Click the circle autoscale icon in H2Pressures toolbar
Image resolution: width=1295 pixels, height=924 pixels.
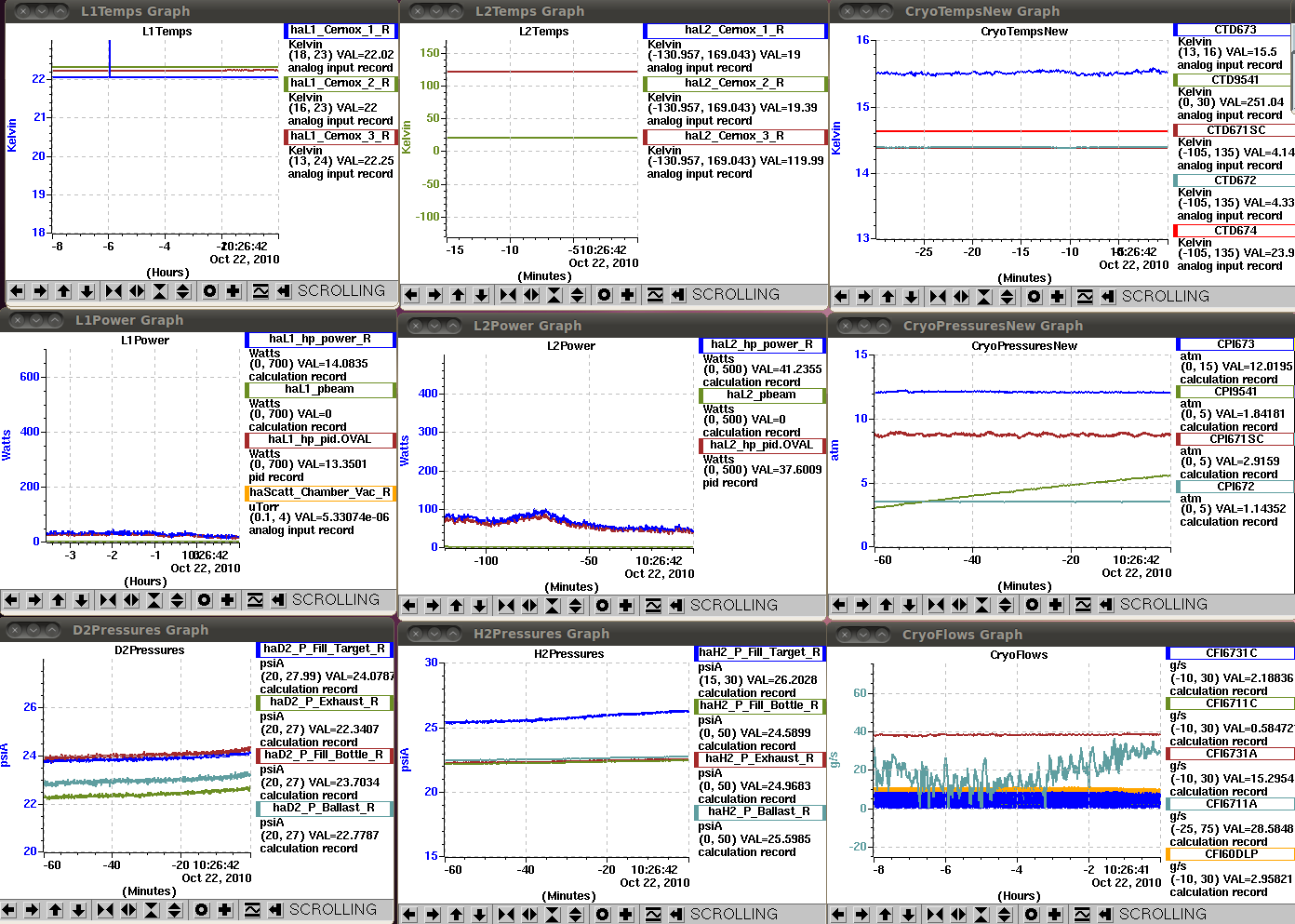coord(603,915)
